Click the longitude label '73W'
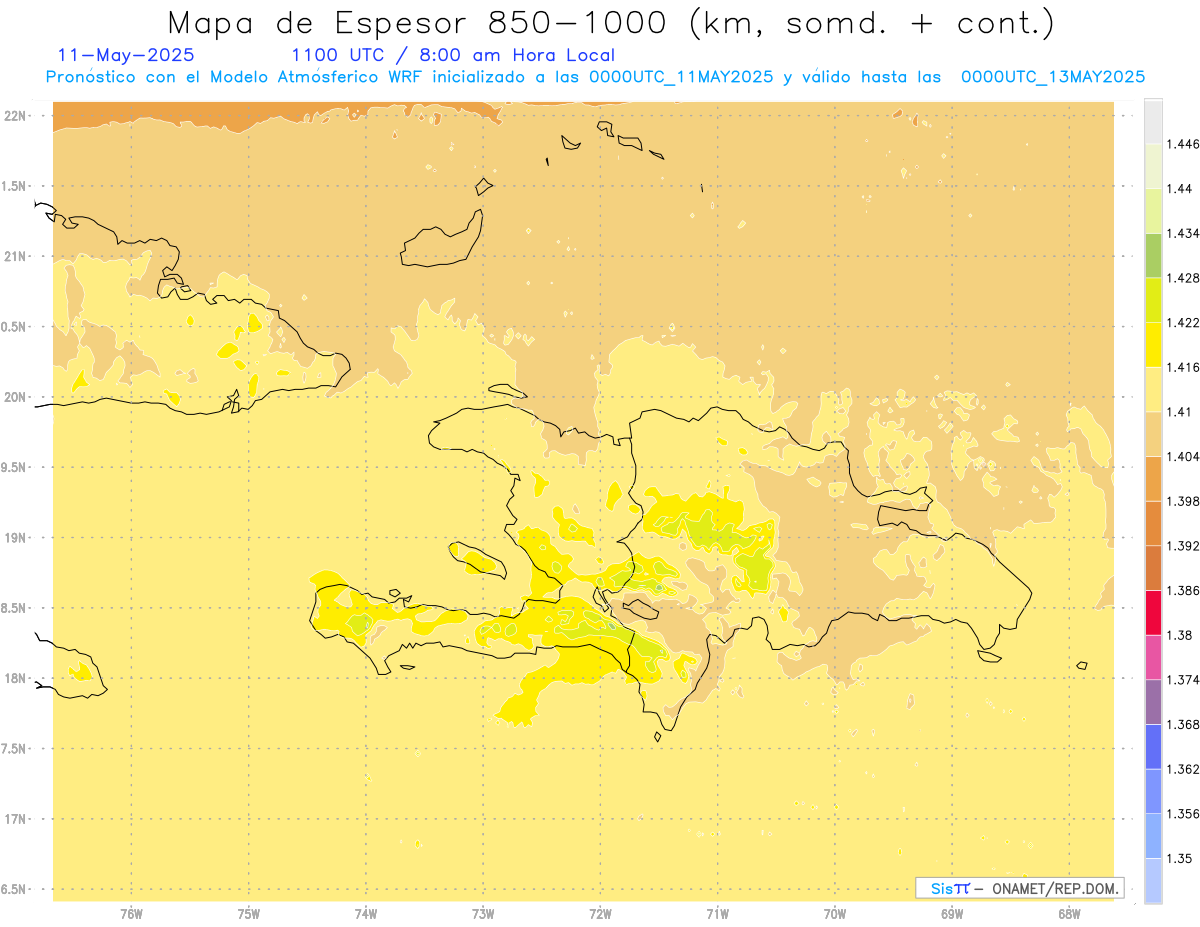 [483, 914]
